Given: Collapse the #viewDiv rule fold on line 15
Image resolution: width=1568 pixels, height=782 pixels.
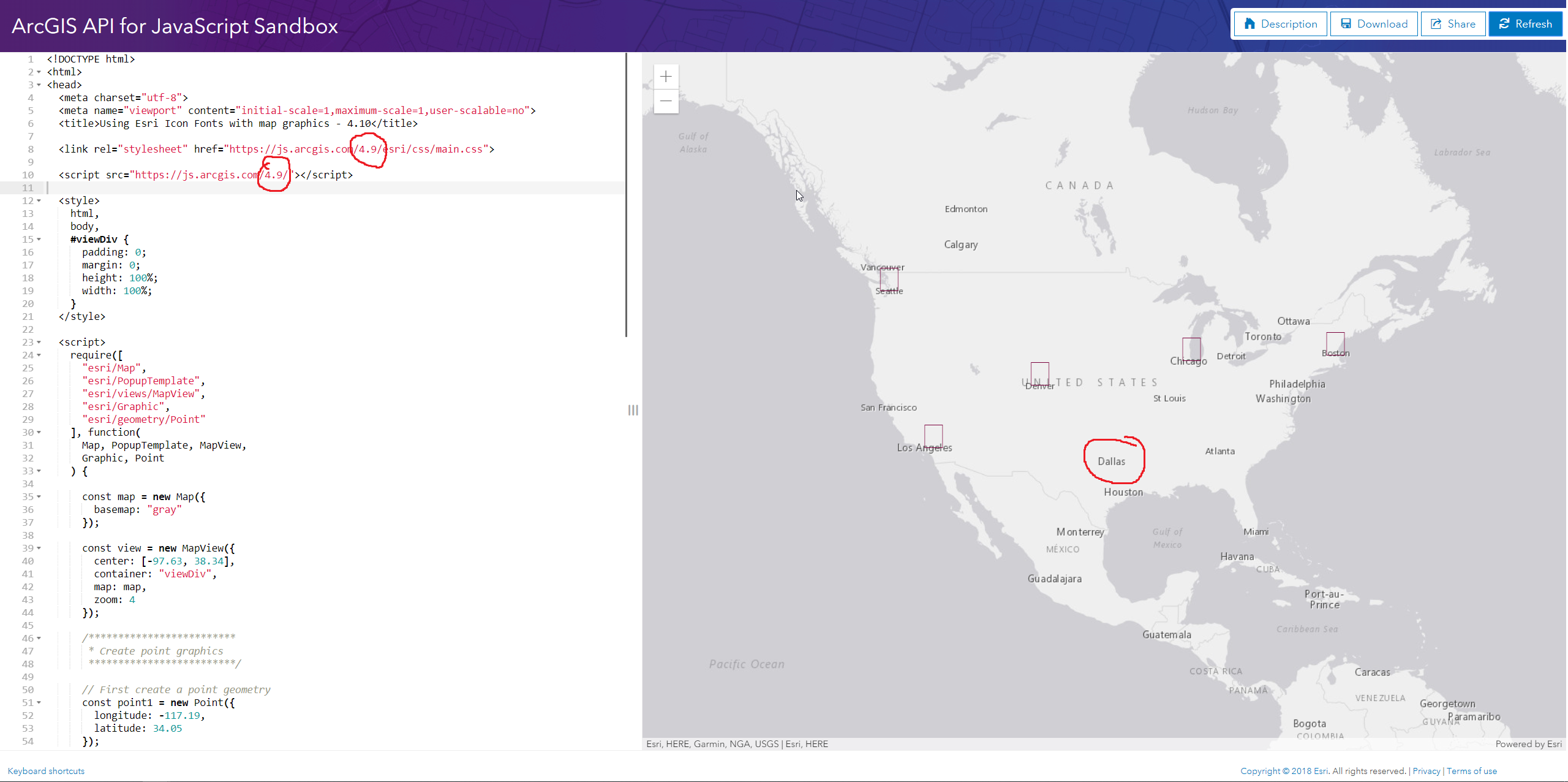Looking at the screenshot, I should [39, 240].
